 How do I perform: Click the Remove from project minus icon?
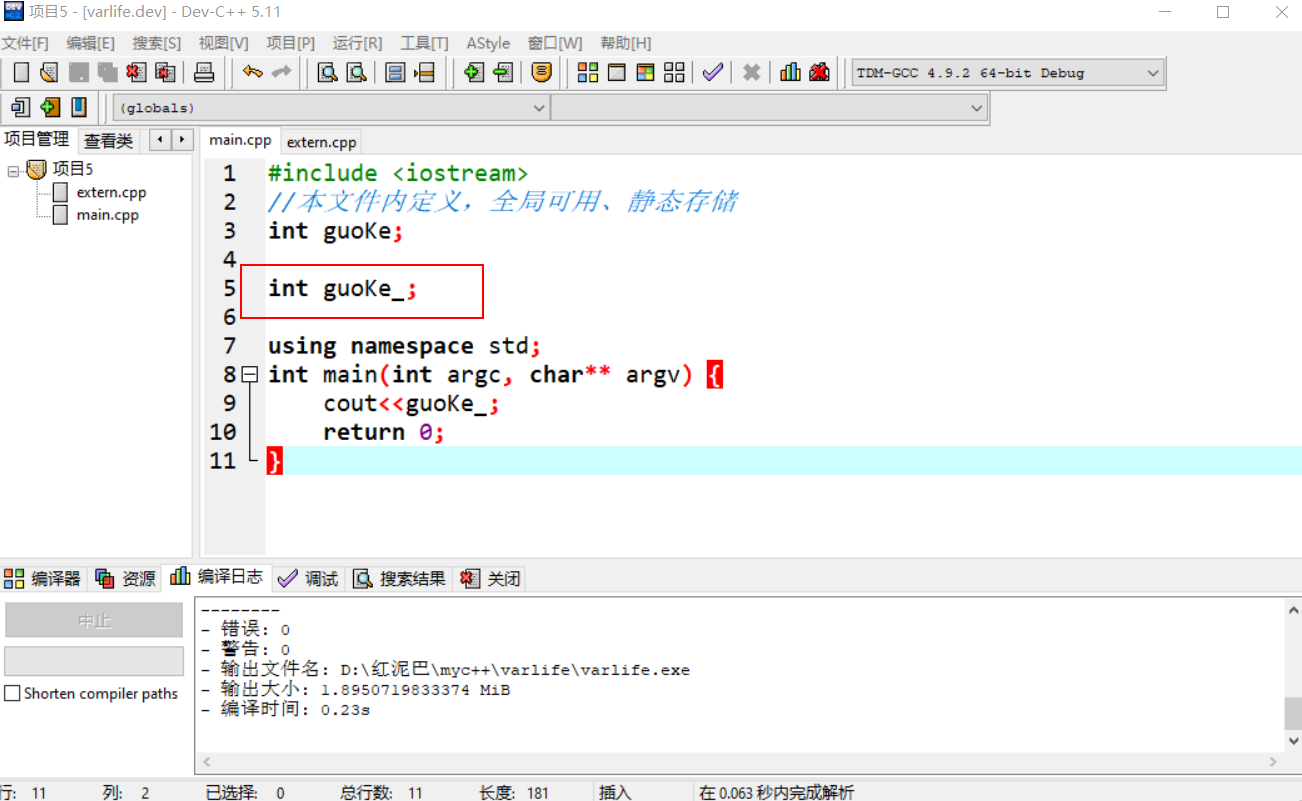[502, 72]
